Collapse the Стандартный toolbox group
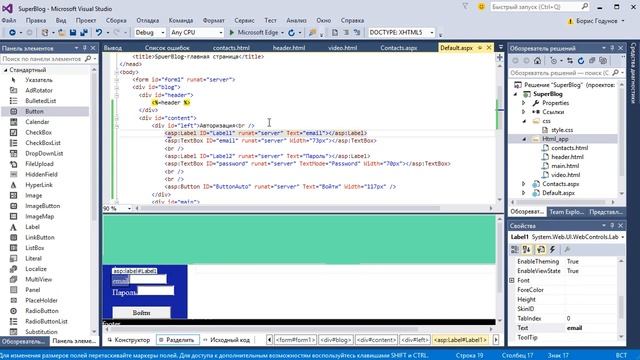This screenshot has width=640, height=360. click(x=6, y=70)
